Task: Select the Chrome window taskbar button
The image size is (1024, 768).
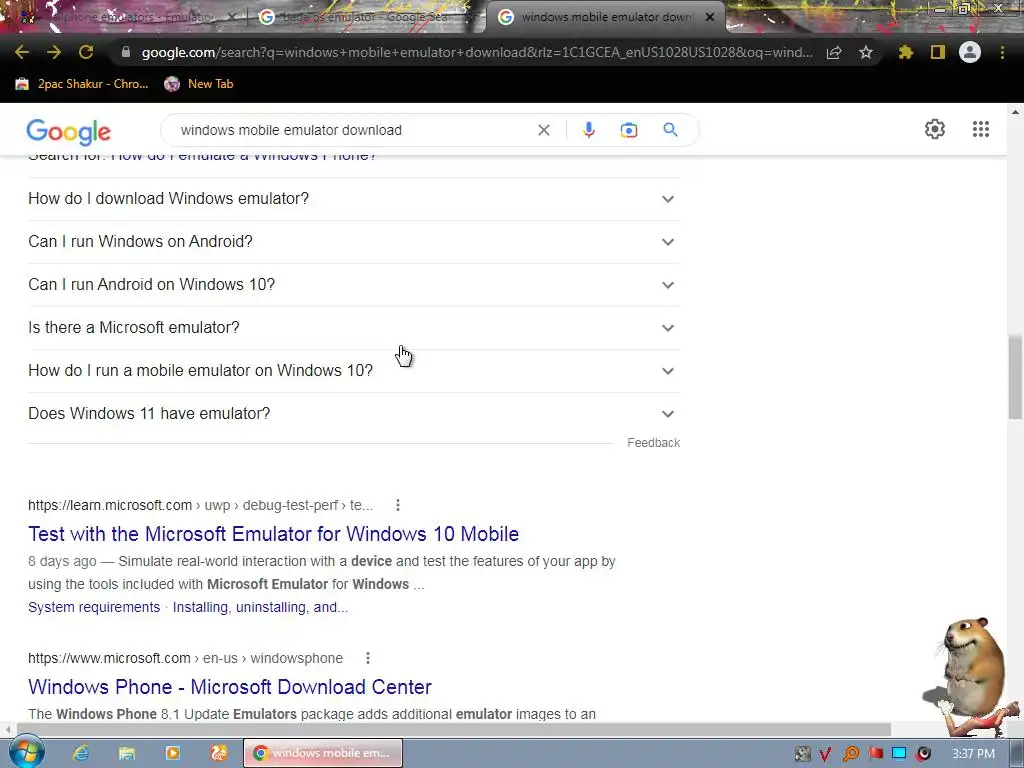Action: click(x=323, y=753)
